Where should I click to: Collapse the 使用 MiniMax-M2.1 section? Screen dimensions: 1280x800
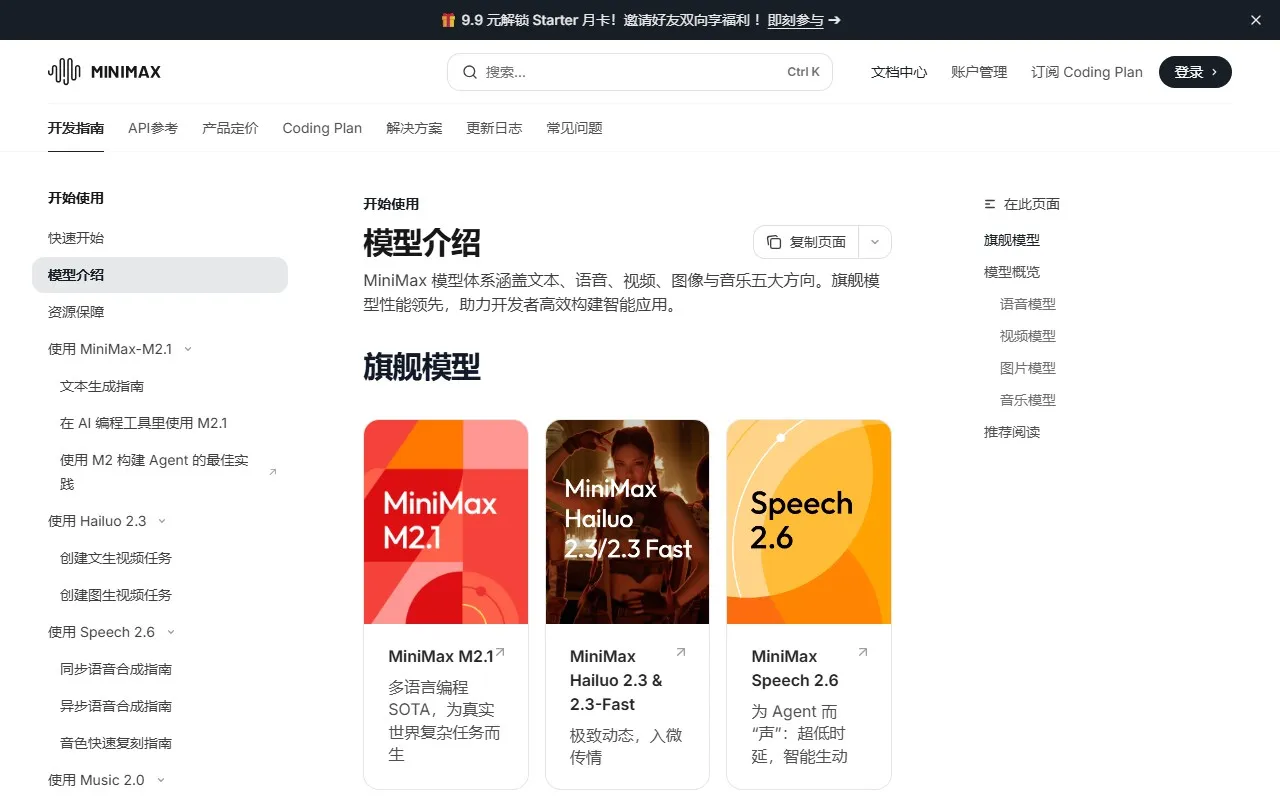pos(188,349)
